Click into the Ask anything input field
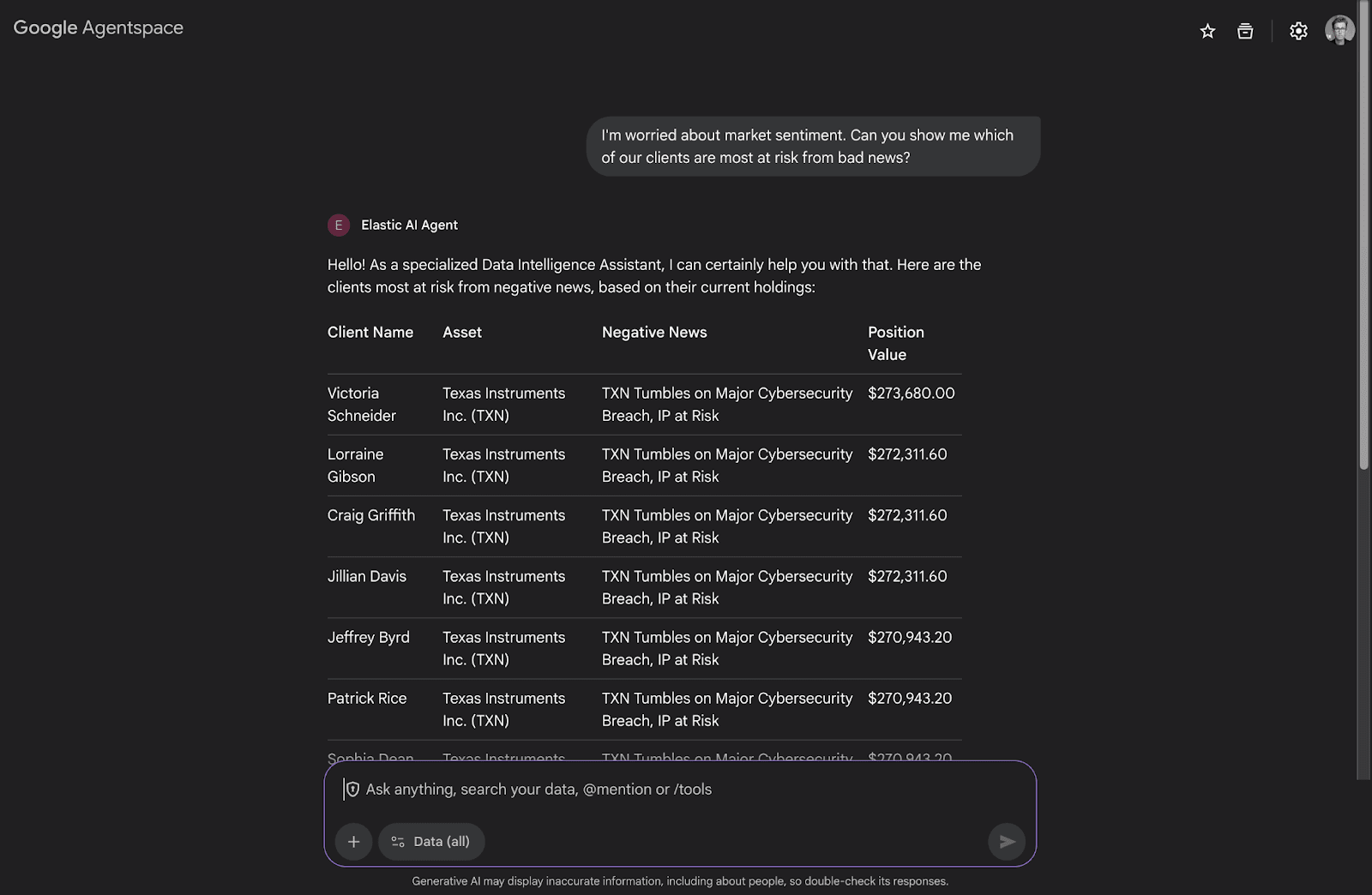This screenshot has height=895, width=1372. 600,789
